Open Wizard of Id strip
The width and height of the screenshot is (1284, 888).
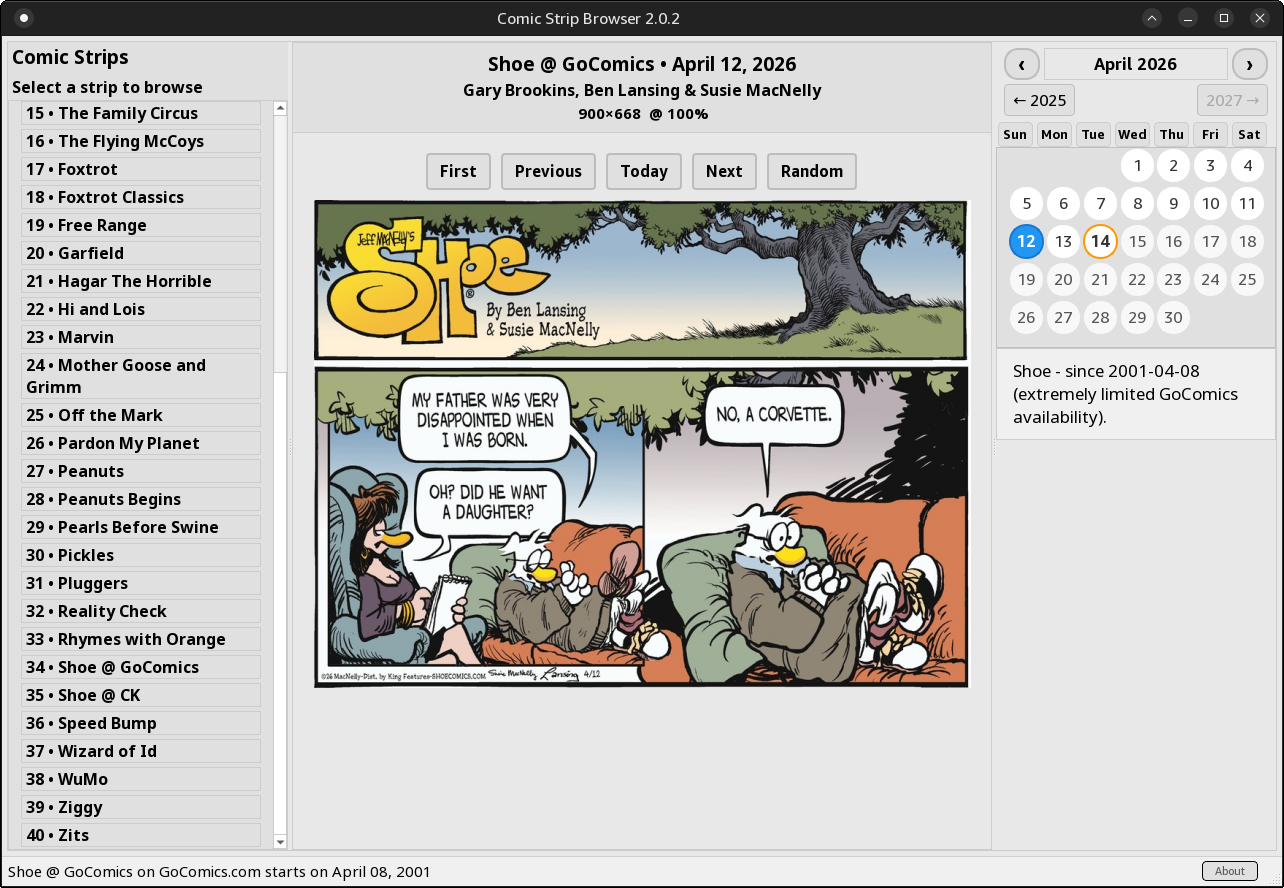pos(141,751)
